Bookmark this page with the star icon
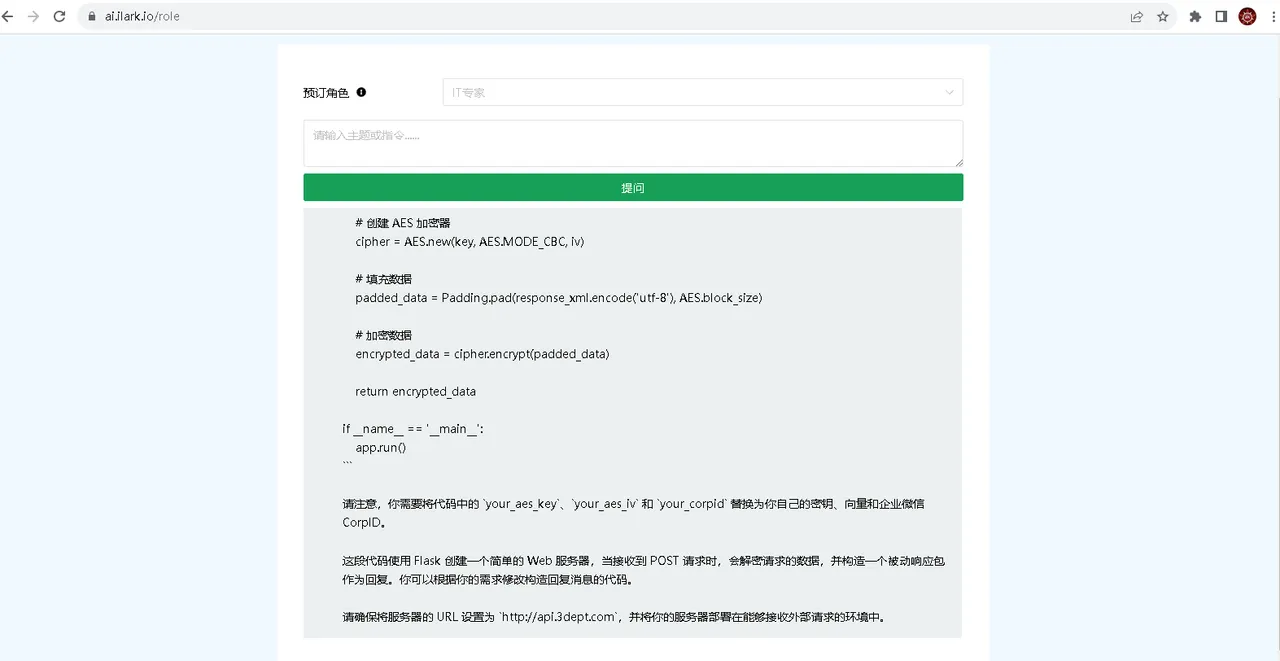 click(1163, 16)
